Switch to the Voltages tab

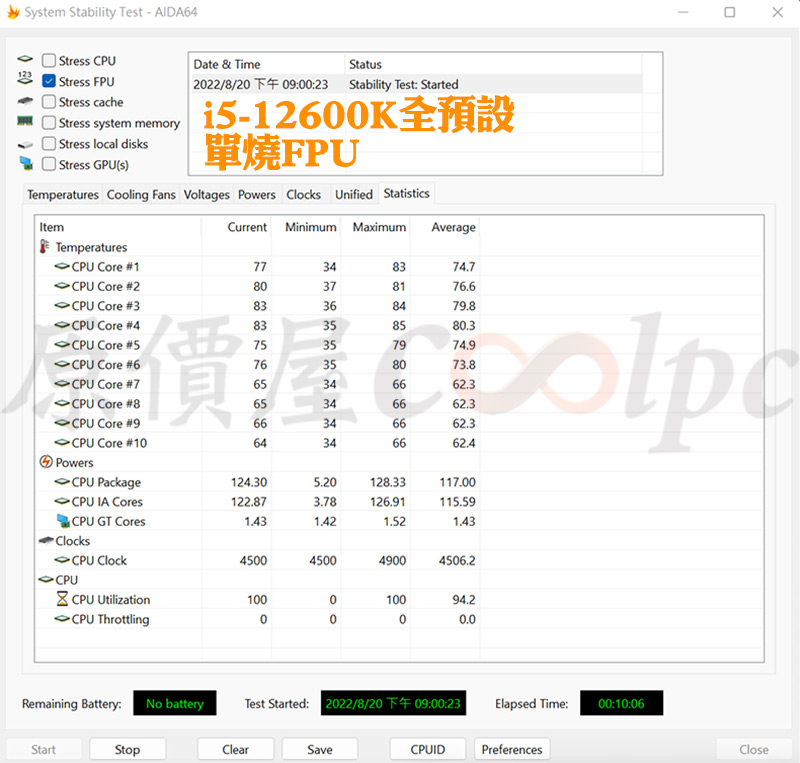(x=206, y=194)
